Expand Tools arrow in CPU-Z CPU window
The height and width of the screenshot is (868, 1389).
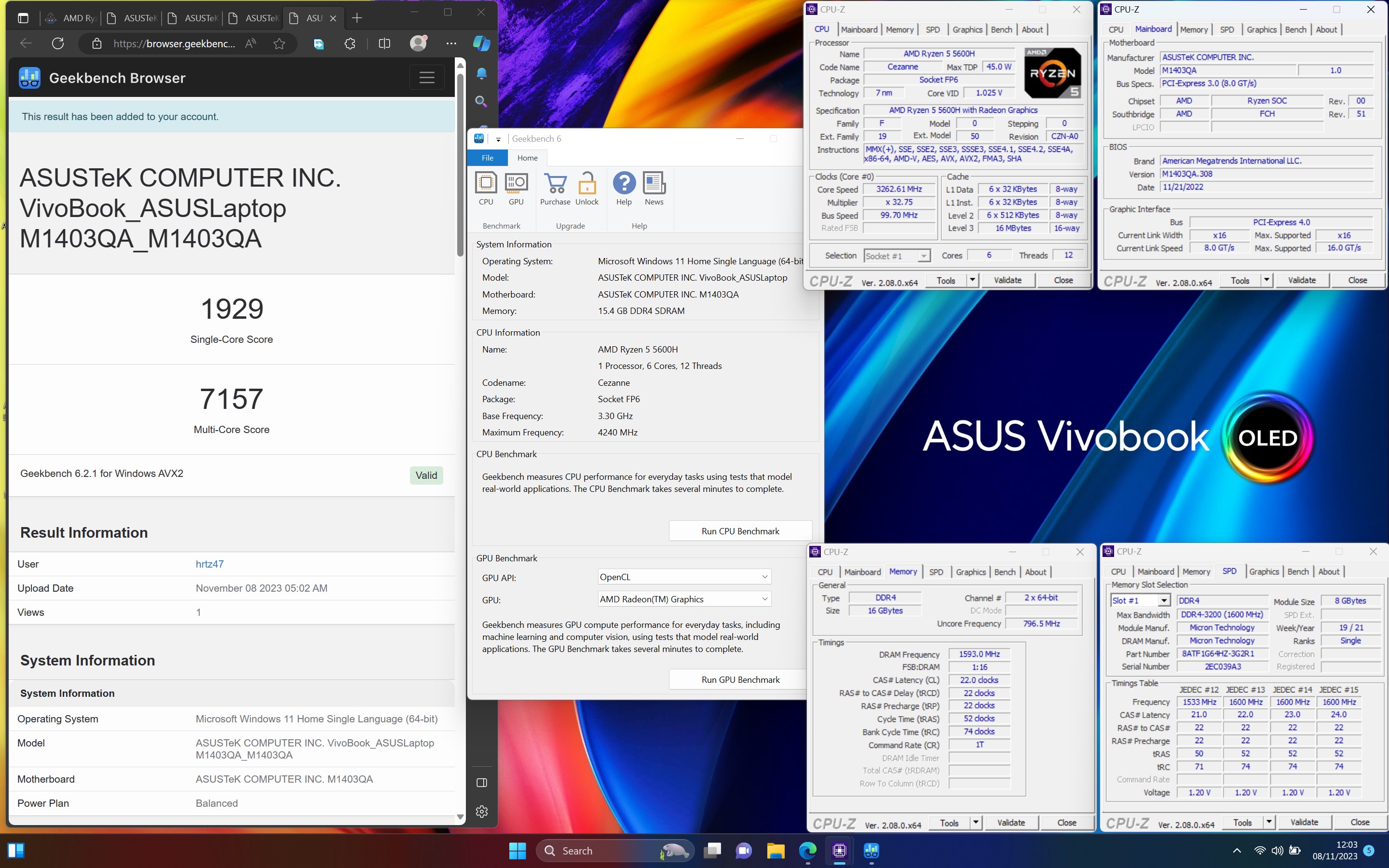(x=972, y=280)
